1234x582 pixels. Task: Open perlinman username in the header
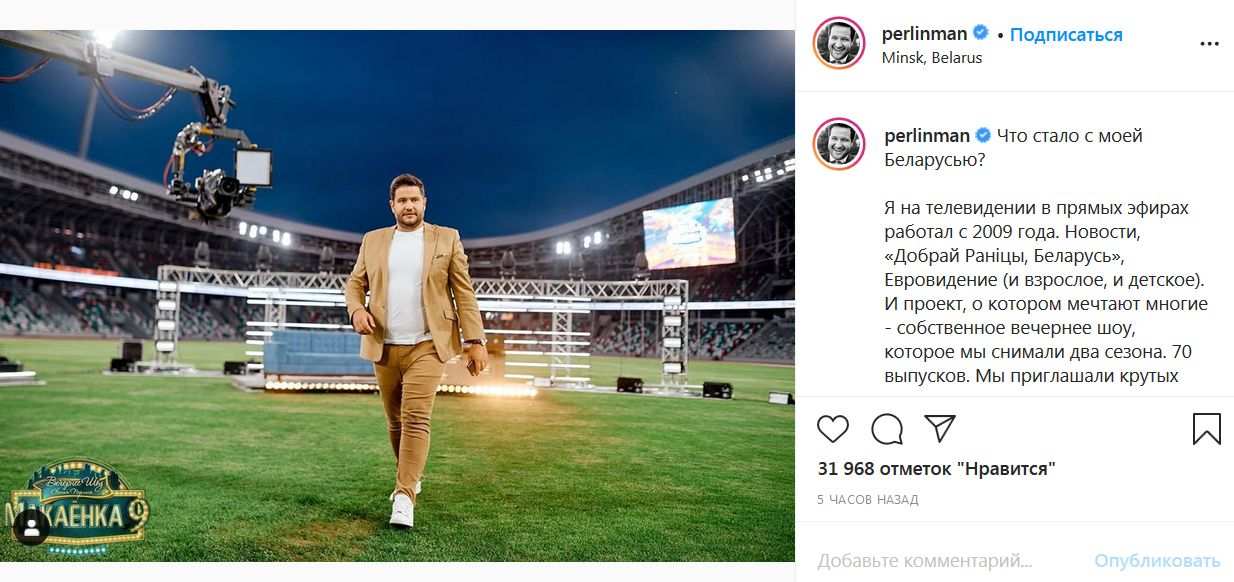pos(926,33)
